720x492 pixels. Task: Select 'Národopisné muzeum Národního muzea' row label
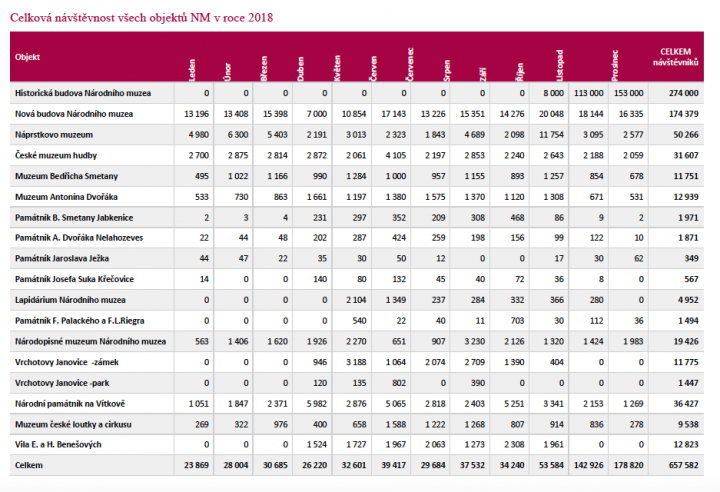click(90, 341)
